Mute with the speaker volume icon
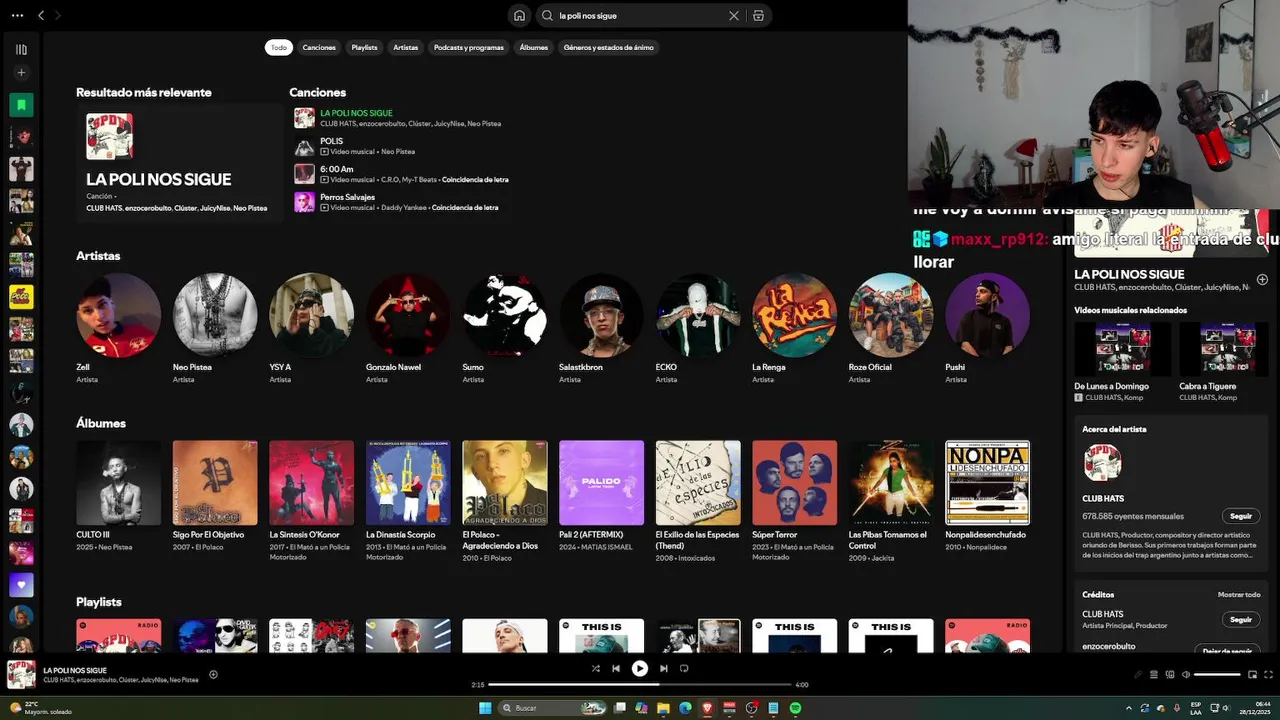This screenshot has width=1280, height=720. (1186, 674)
